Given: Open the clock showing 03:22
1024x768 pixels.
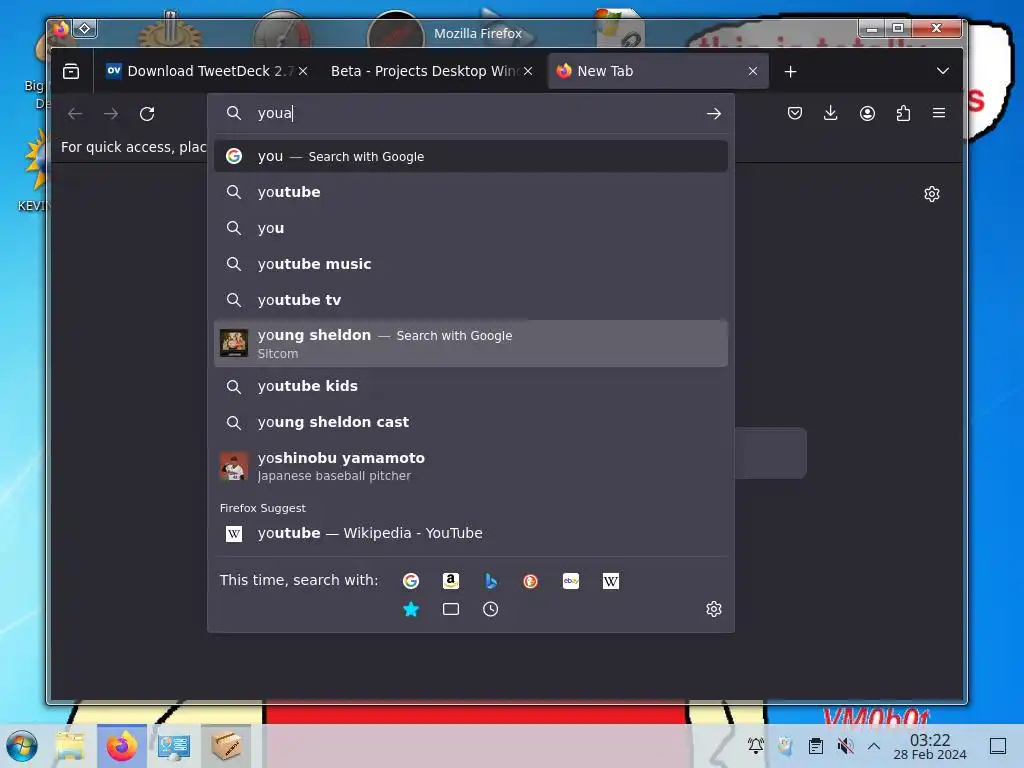Looking at the screenshot, I should 930,746.
